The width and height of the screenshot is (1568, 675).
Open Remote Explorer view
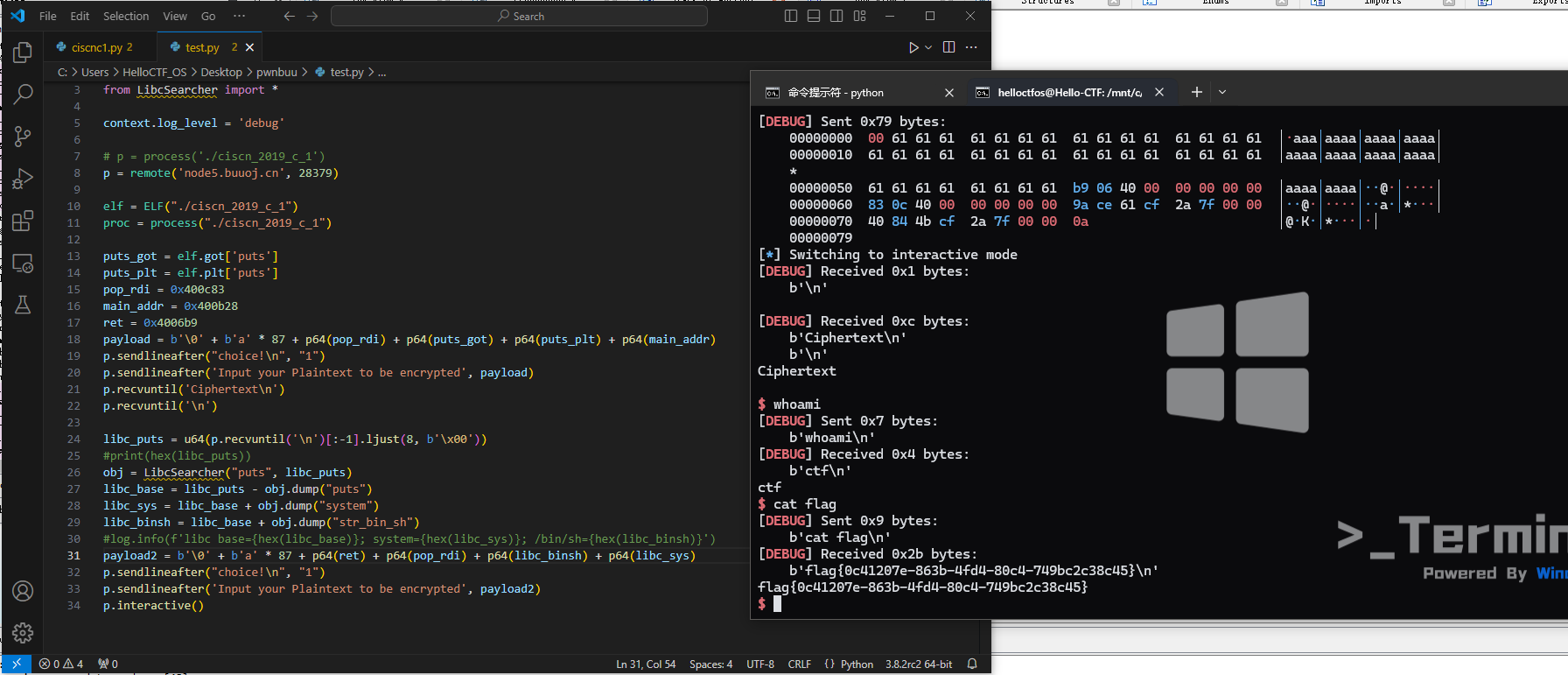coord(23,263)
